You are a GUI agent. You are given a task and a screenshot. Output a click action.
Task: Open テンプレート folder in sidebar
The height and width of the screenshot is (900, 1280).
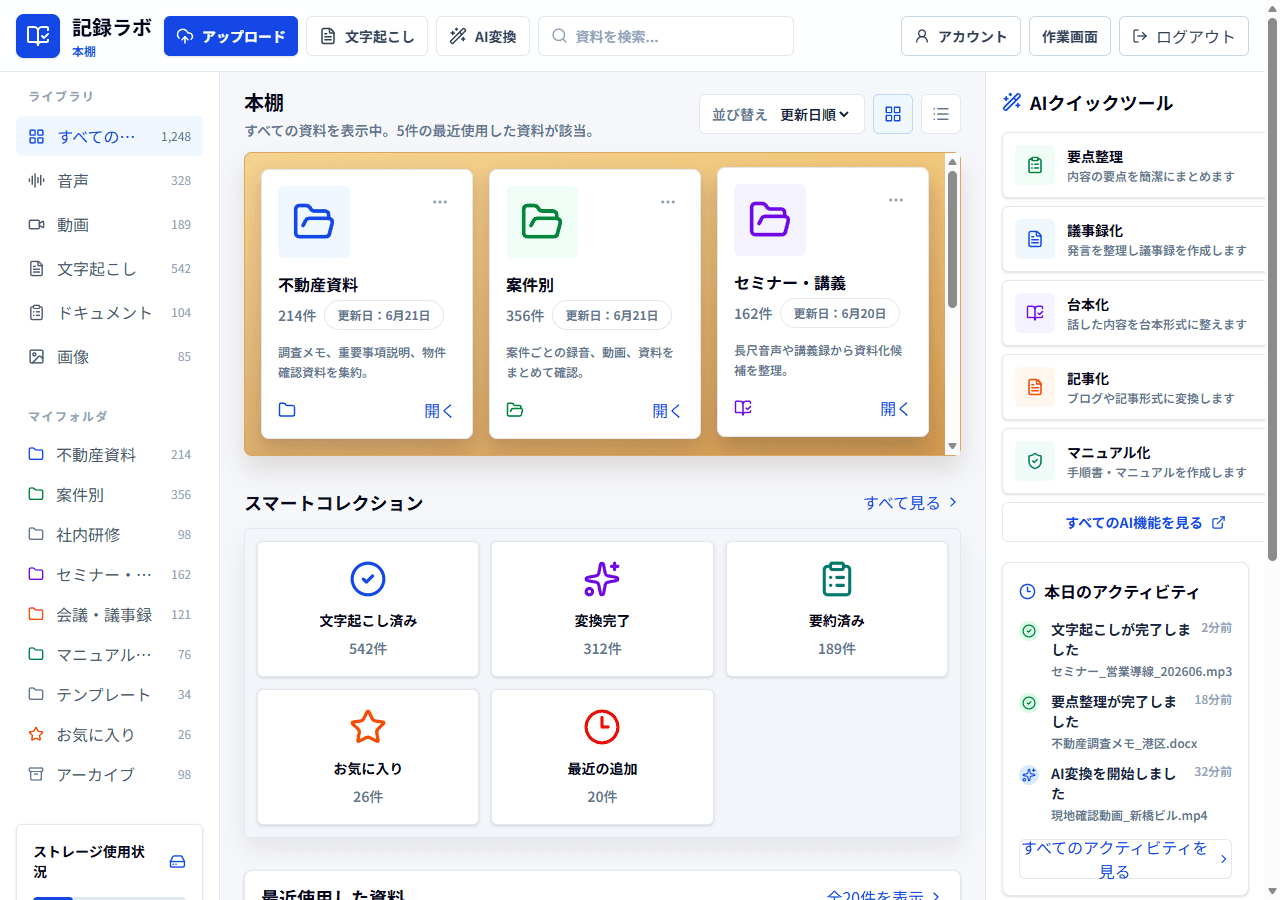109,695
